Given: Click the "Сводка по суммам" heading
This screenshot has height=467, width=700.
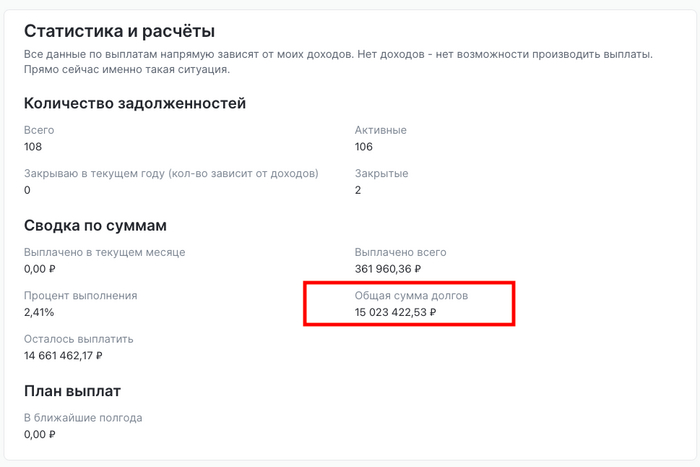Looking at the screenshot, I should tap(95, 225).
